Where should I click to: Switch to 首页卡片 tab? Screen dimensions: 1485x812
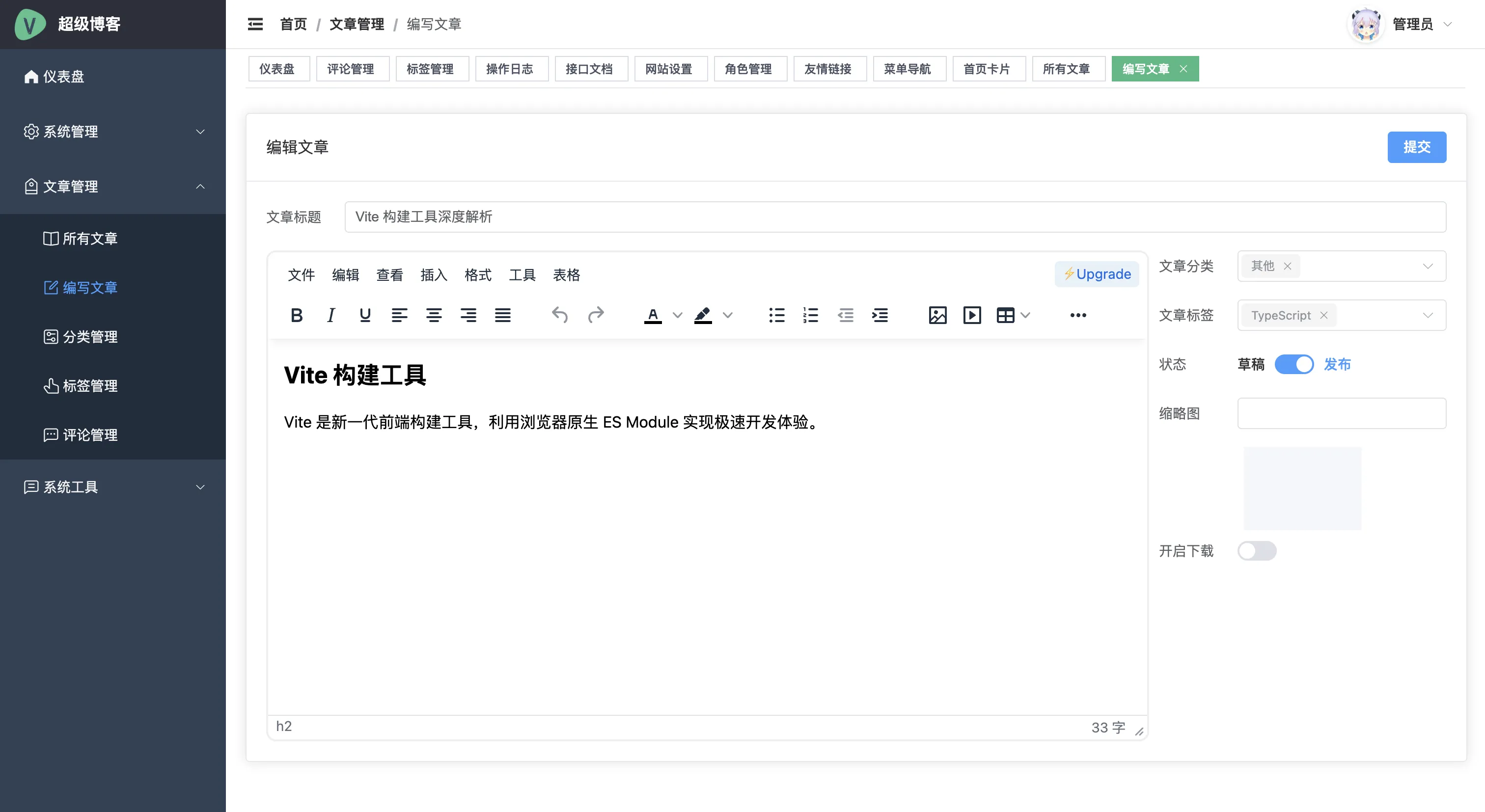pyautogui.click(x=989, y=69)
